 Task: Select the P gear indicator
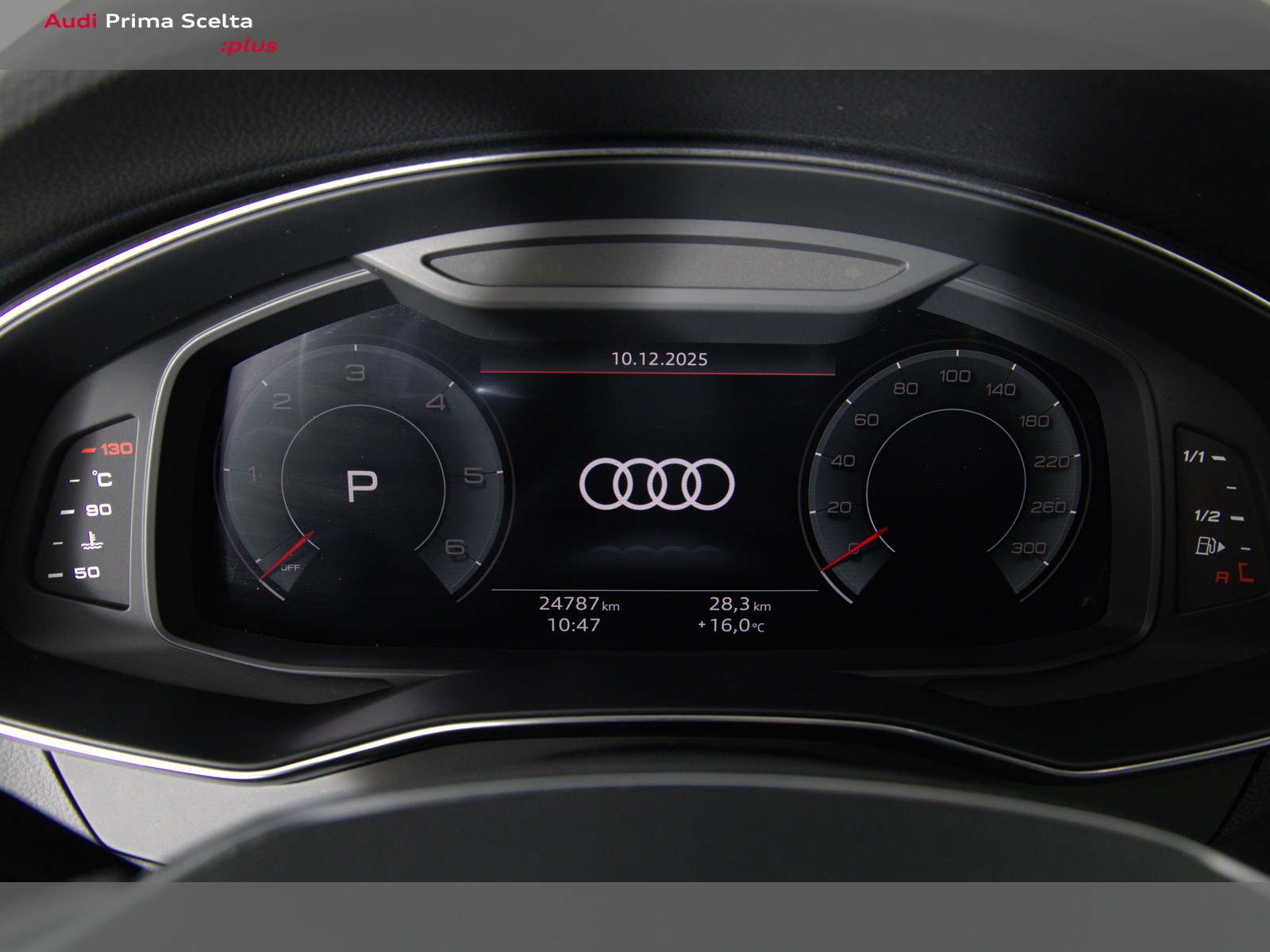[x=362, y=486]
